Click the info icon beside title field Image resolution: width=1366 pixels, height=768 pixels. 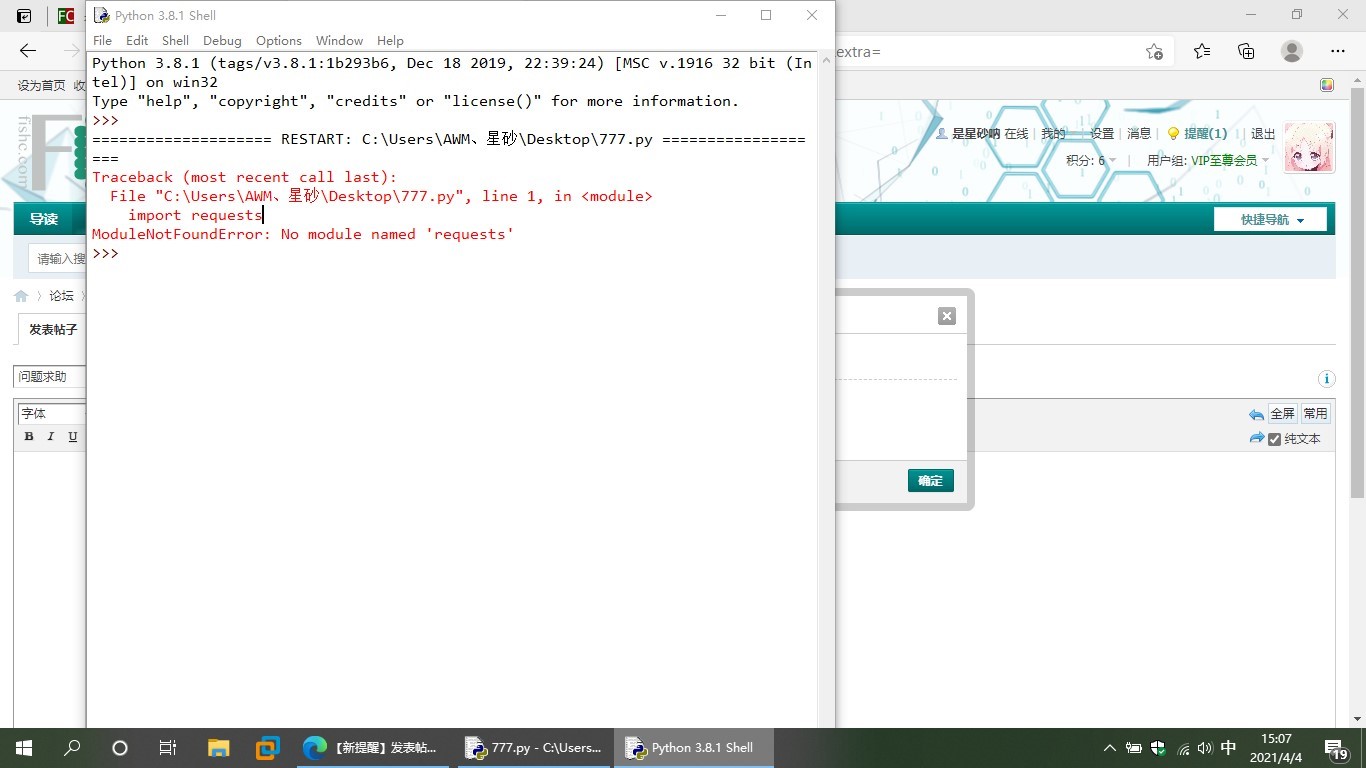1327,379
